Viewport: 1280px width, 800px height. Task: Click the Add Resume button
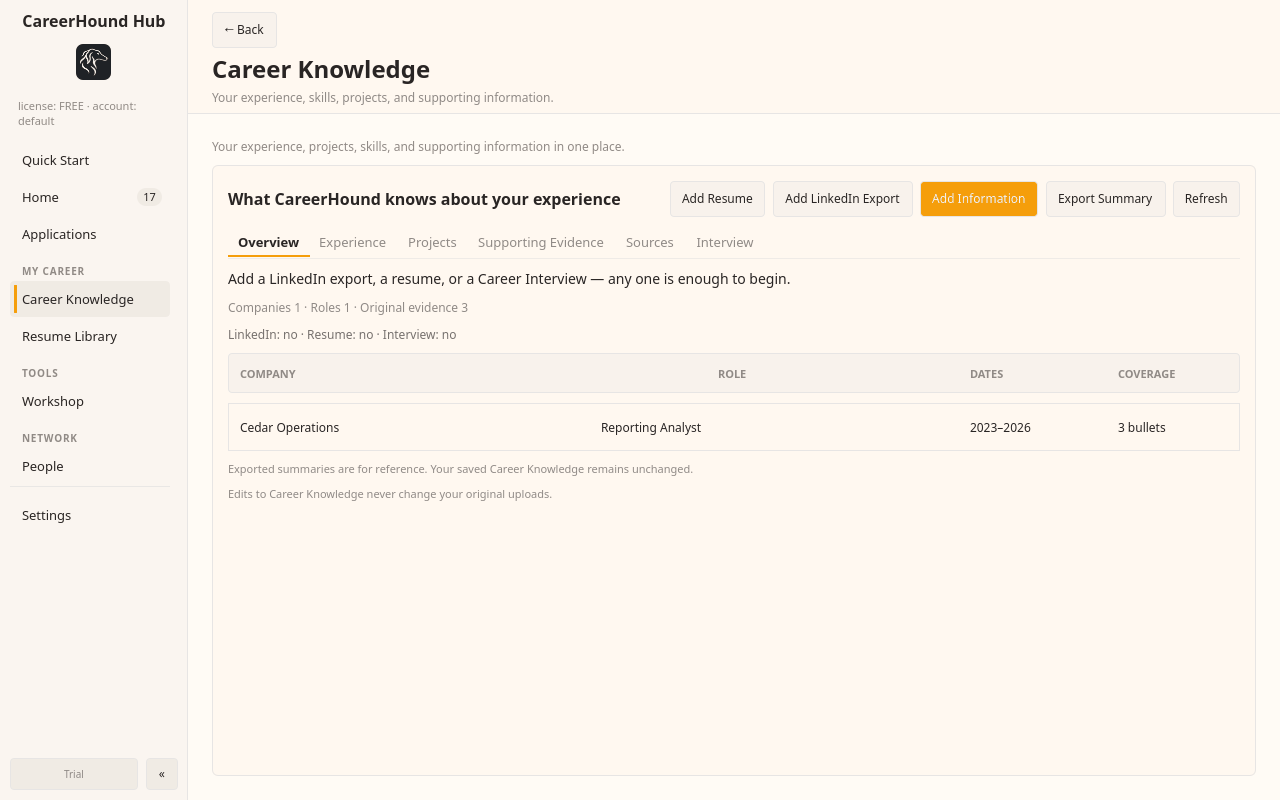[x=717, y=199]
